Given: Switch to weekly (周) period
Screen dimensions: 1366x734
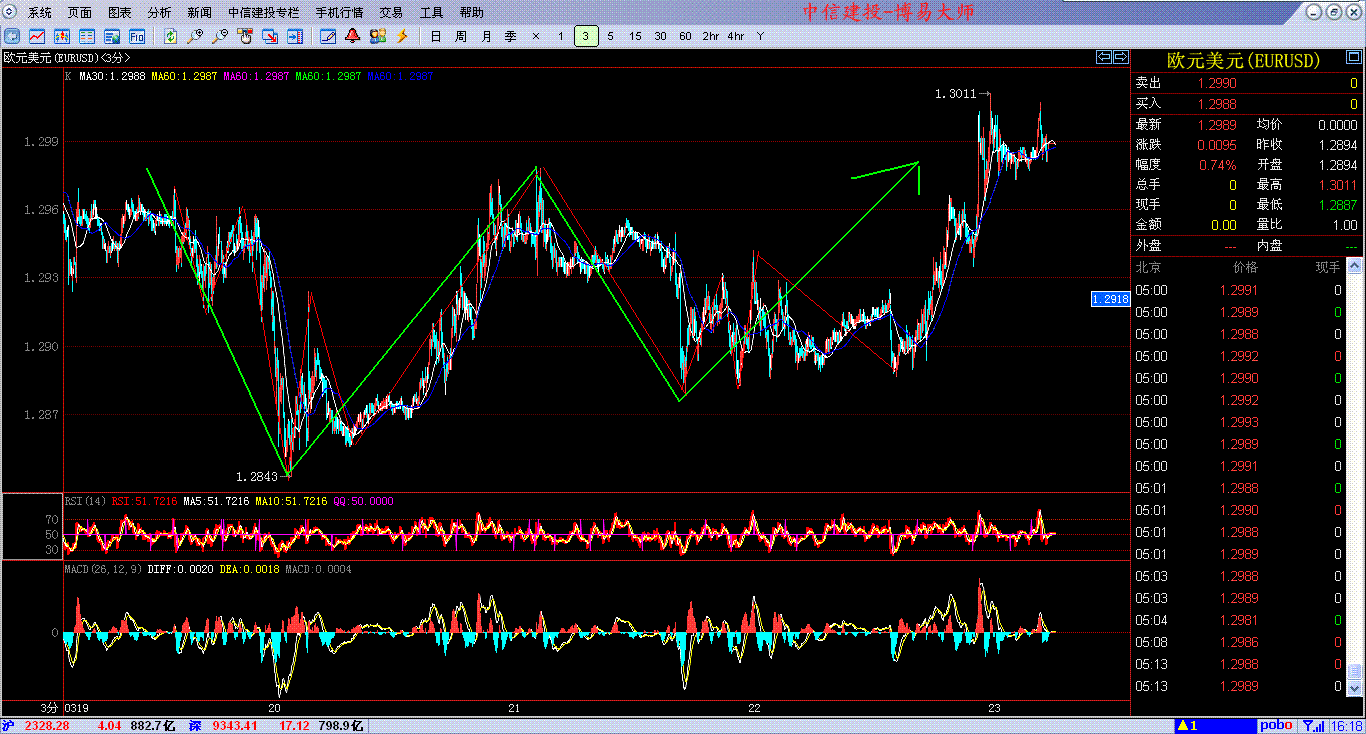Looking at the screenshot, I should [460, 36].
